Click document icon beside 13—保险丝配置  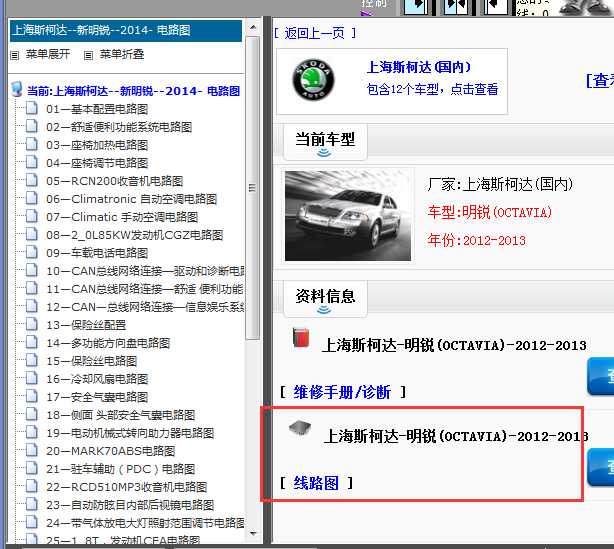(x=31, y=325)
